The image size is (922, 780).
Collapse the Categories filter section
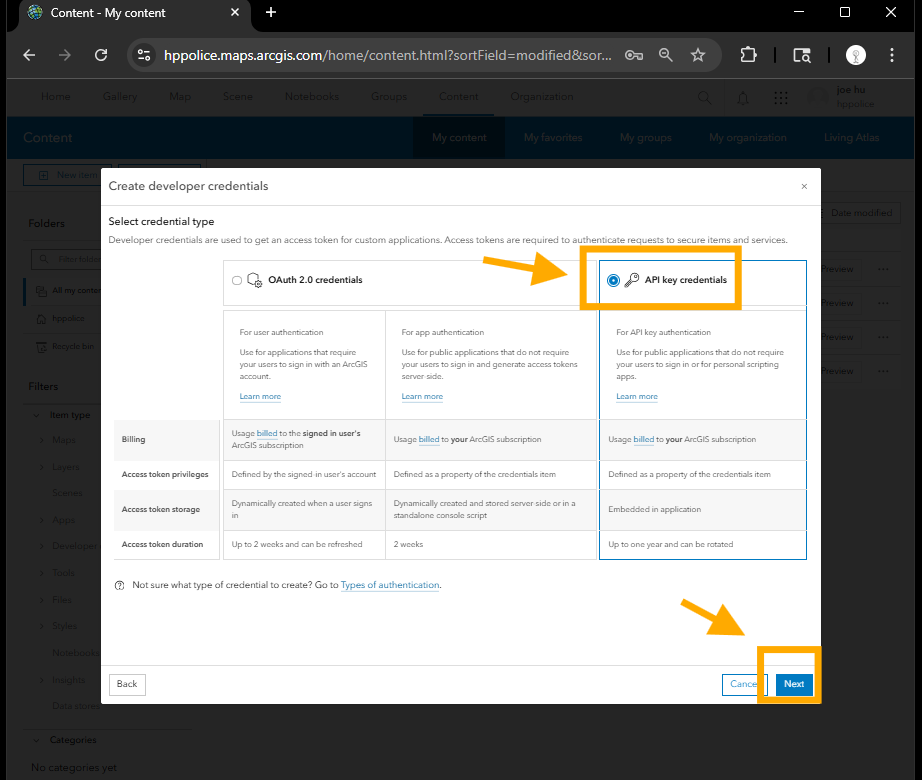coord(36,740)
